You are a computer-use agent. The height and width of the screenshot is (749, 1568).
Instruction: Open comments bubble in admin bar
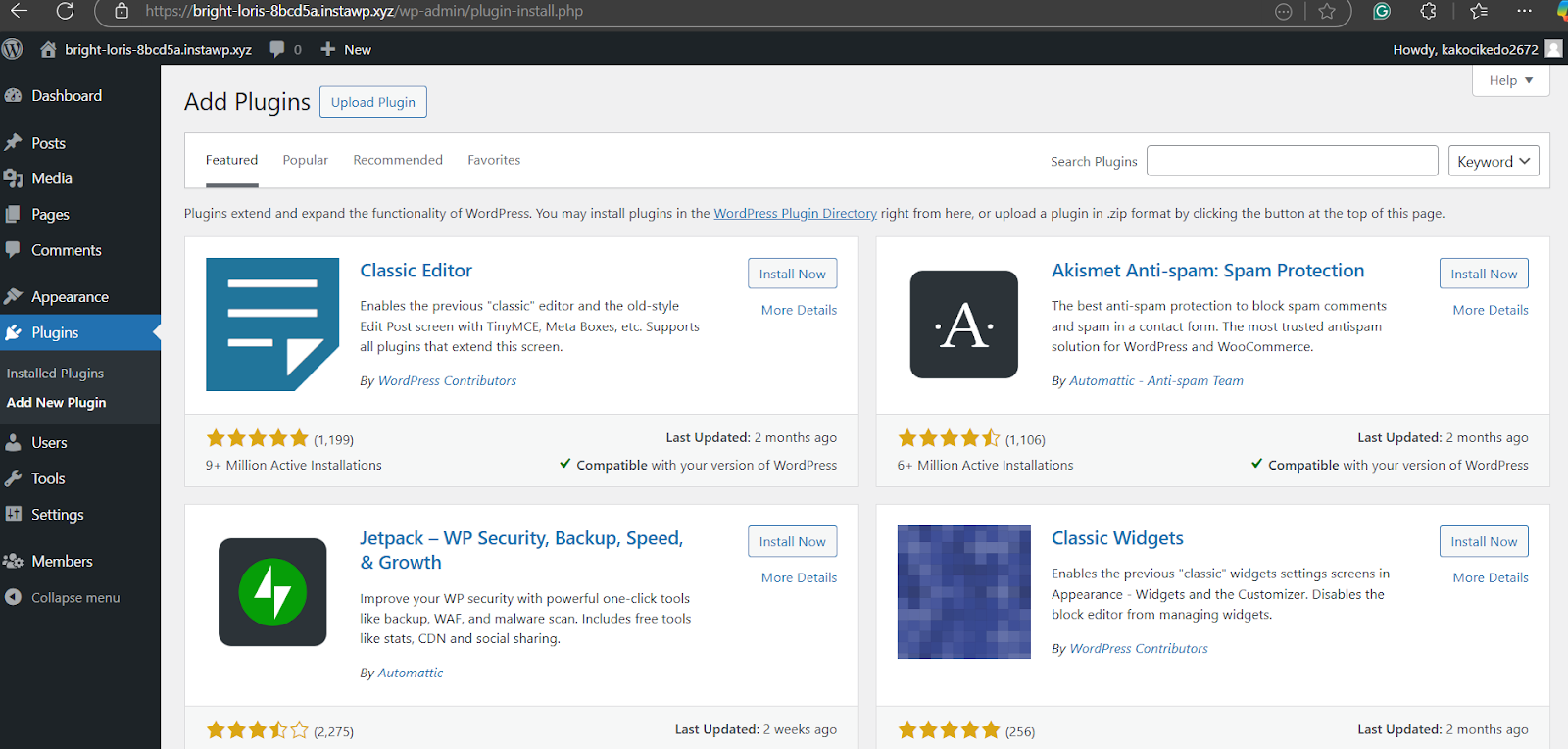point(277,49)
